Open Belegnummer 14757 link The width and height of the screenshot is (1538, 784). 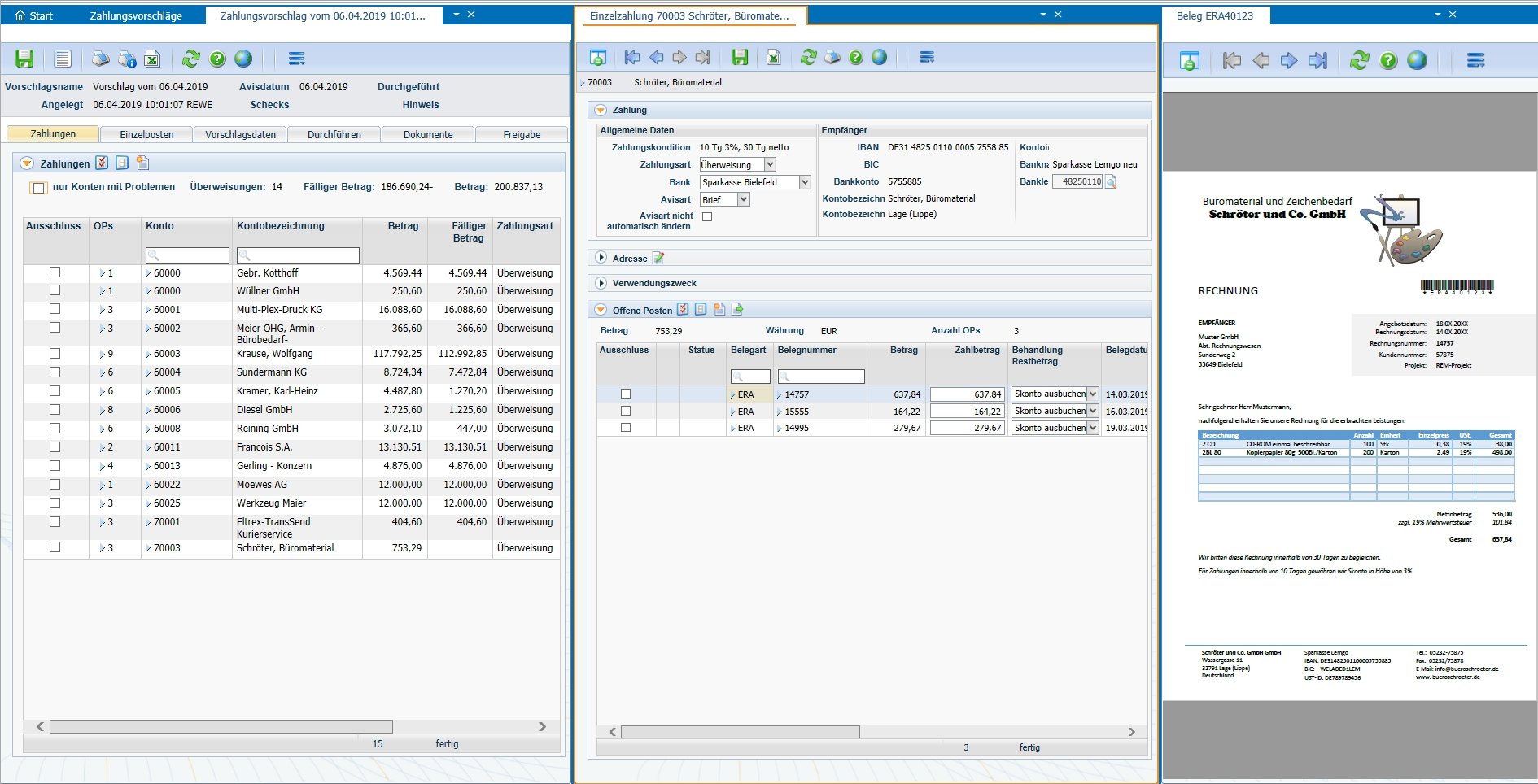click(797, 394)
